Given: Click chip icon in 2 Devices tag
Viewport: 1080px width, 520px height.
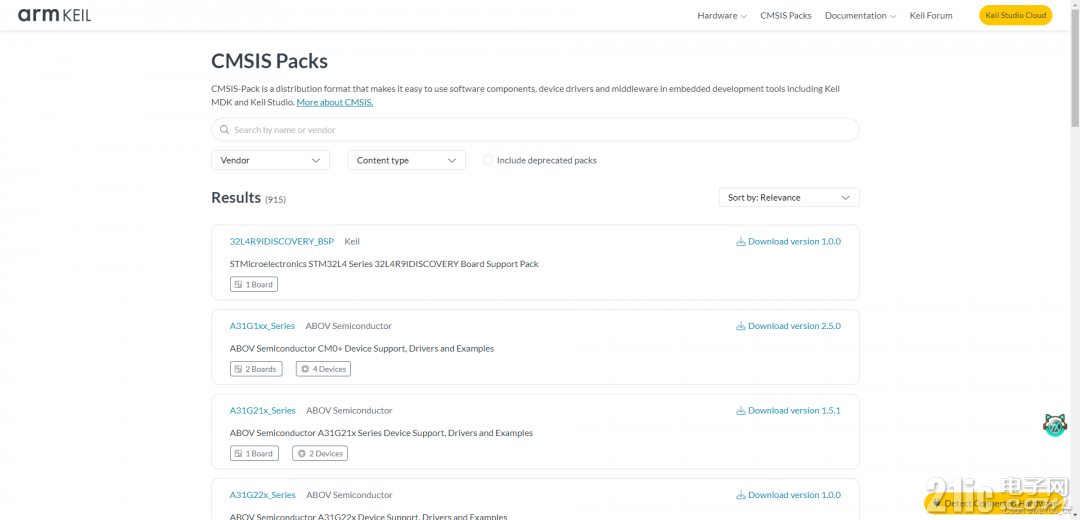Looking at the screenshot, I should point(301,454).
